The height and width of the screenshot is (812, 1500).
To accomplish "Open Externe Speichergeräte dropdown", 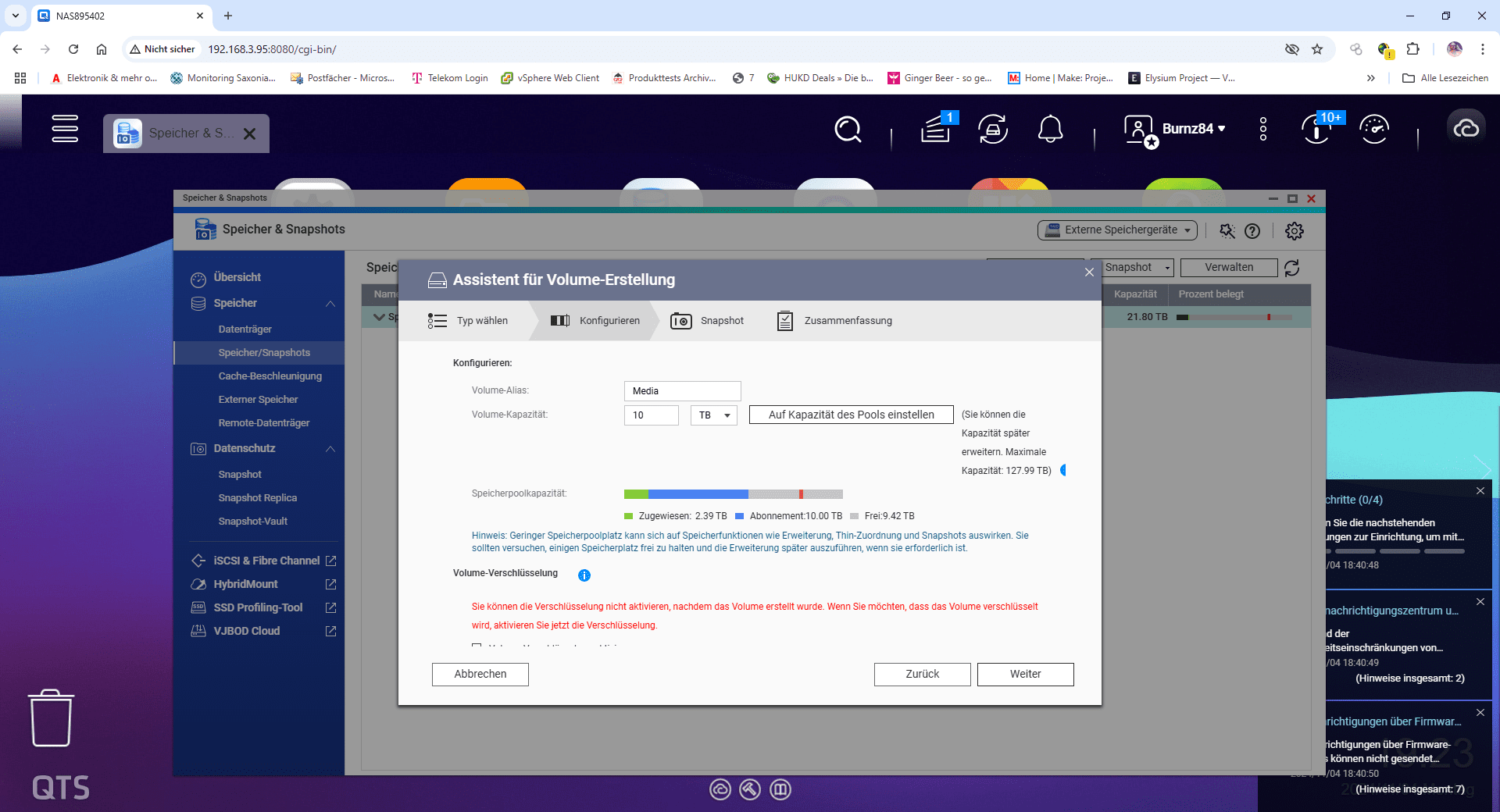I will 1117,230.
